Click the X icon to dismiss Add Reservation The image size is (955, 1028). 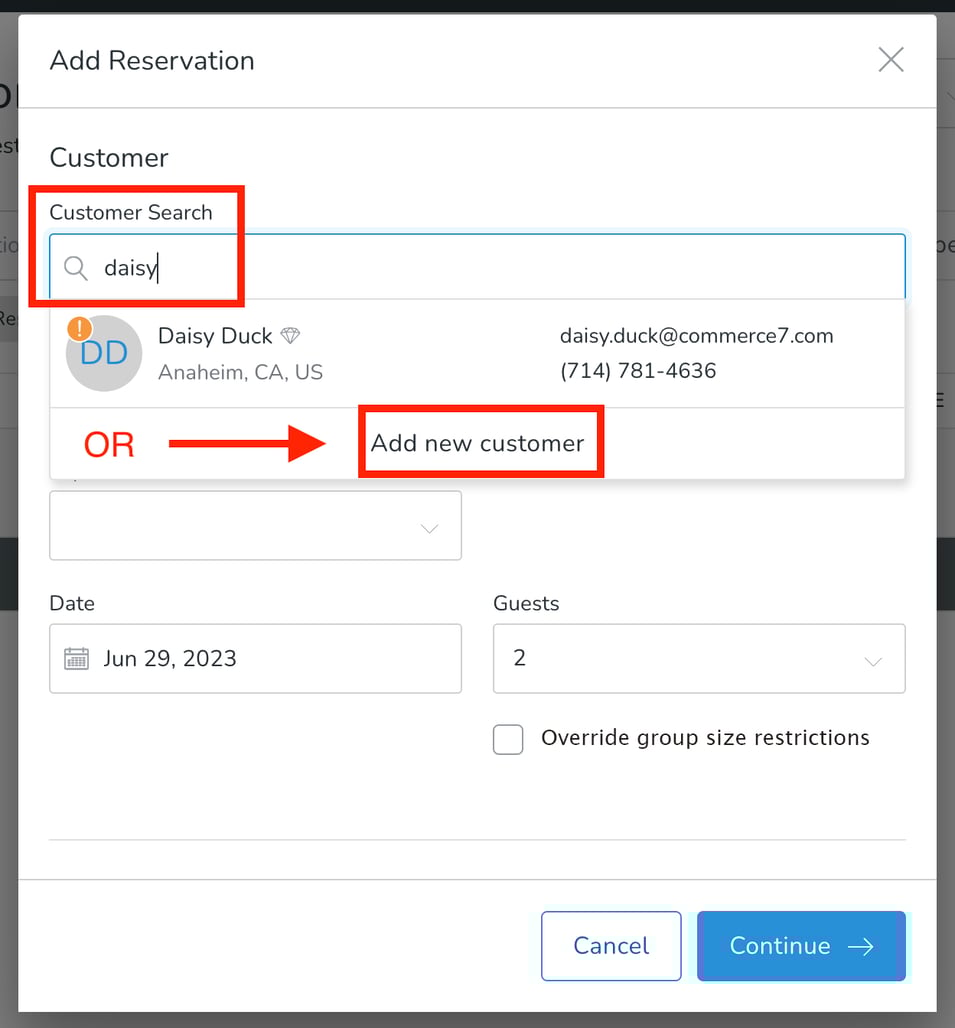890,60
